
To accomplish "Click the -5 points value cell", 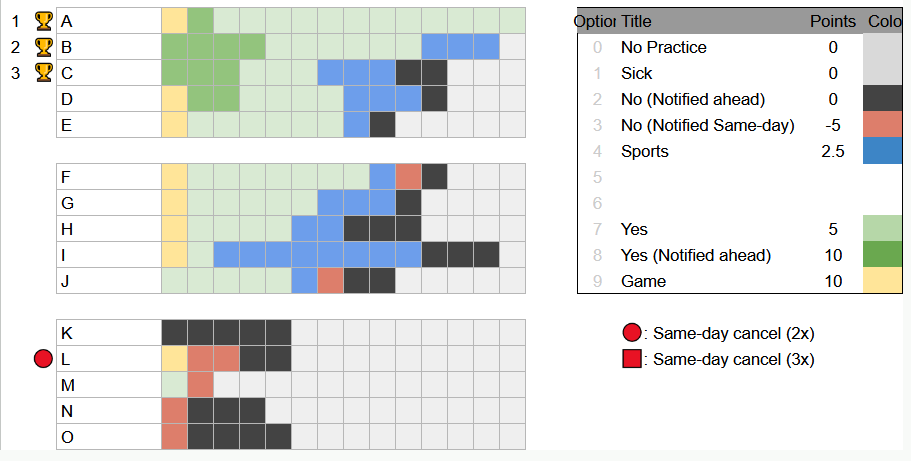I will pyautogui.click(x=833, y=125).
